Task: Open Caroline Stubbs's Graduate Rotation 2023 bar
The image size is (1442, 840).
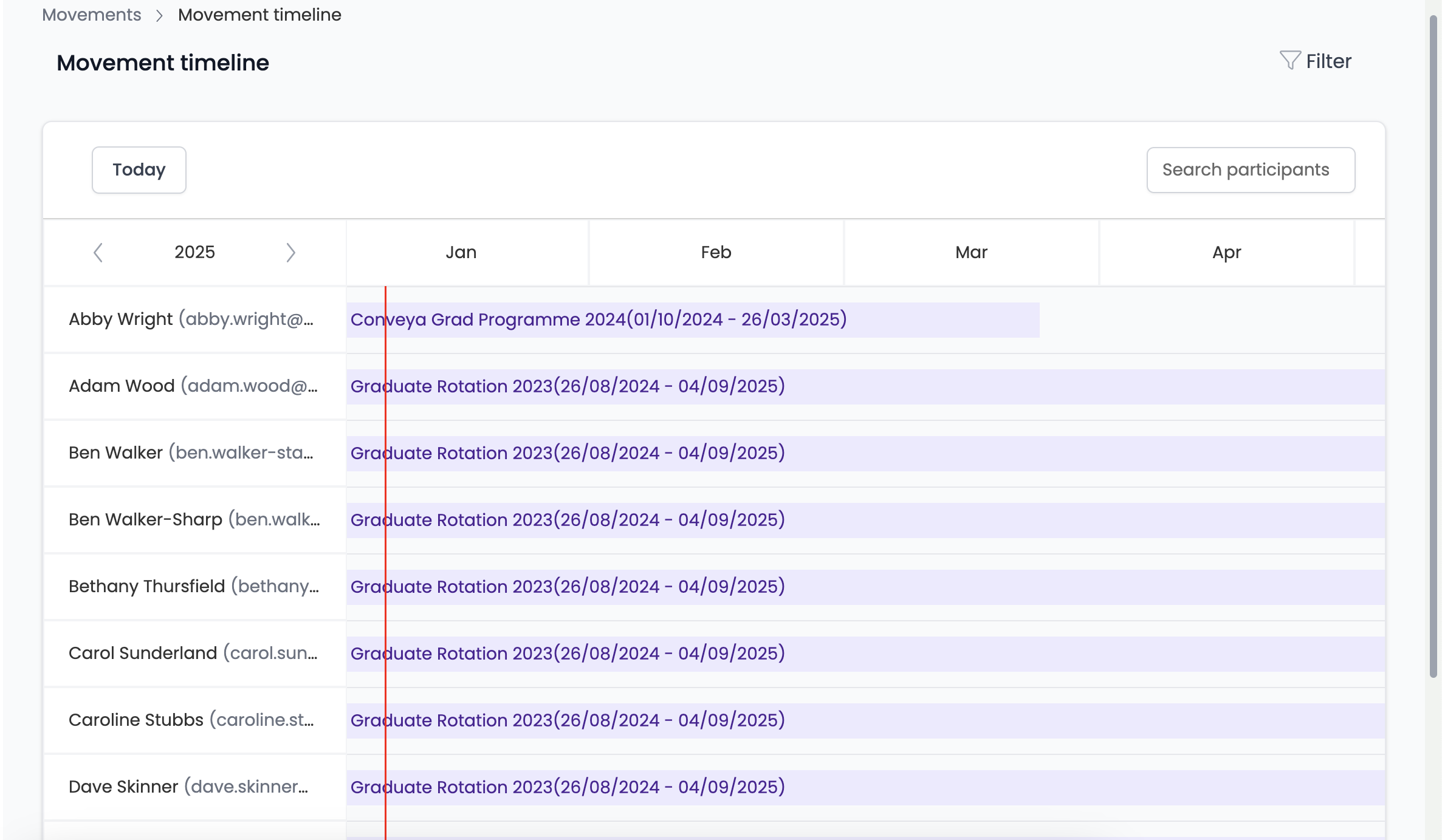Action: coord(866,721)
